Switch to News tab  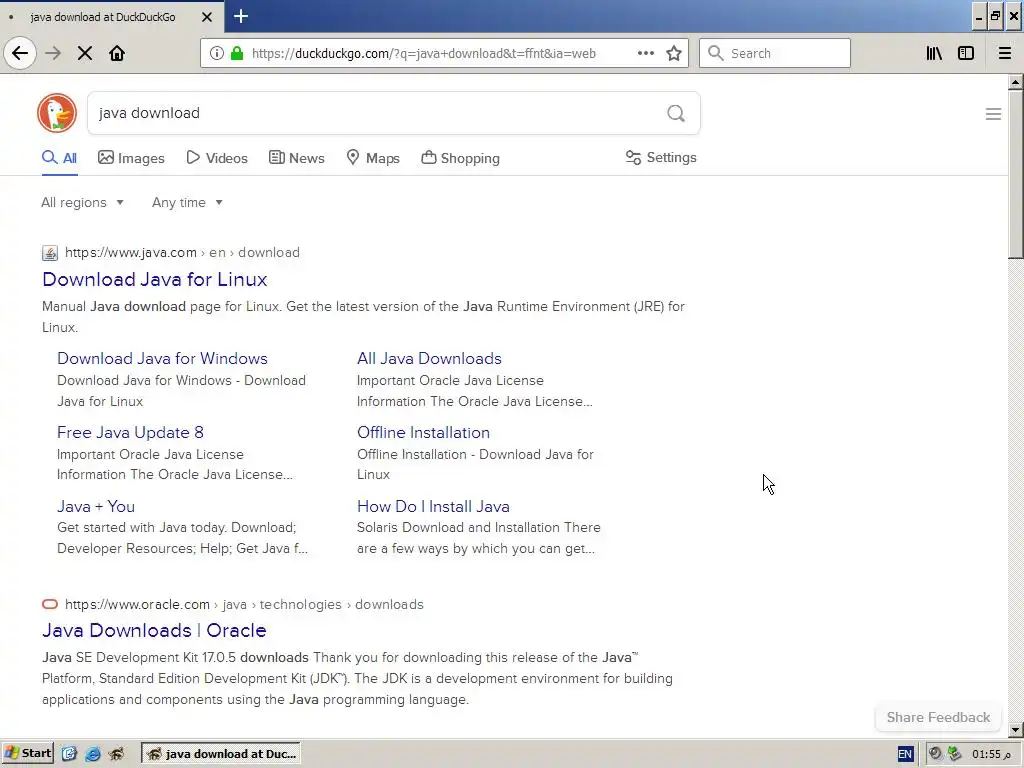[x=296, y=158]
